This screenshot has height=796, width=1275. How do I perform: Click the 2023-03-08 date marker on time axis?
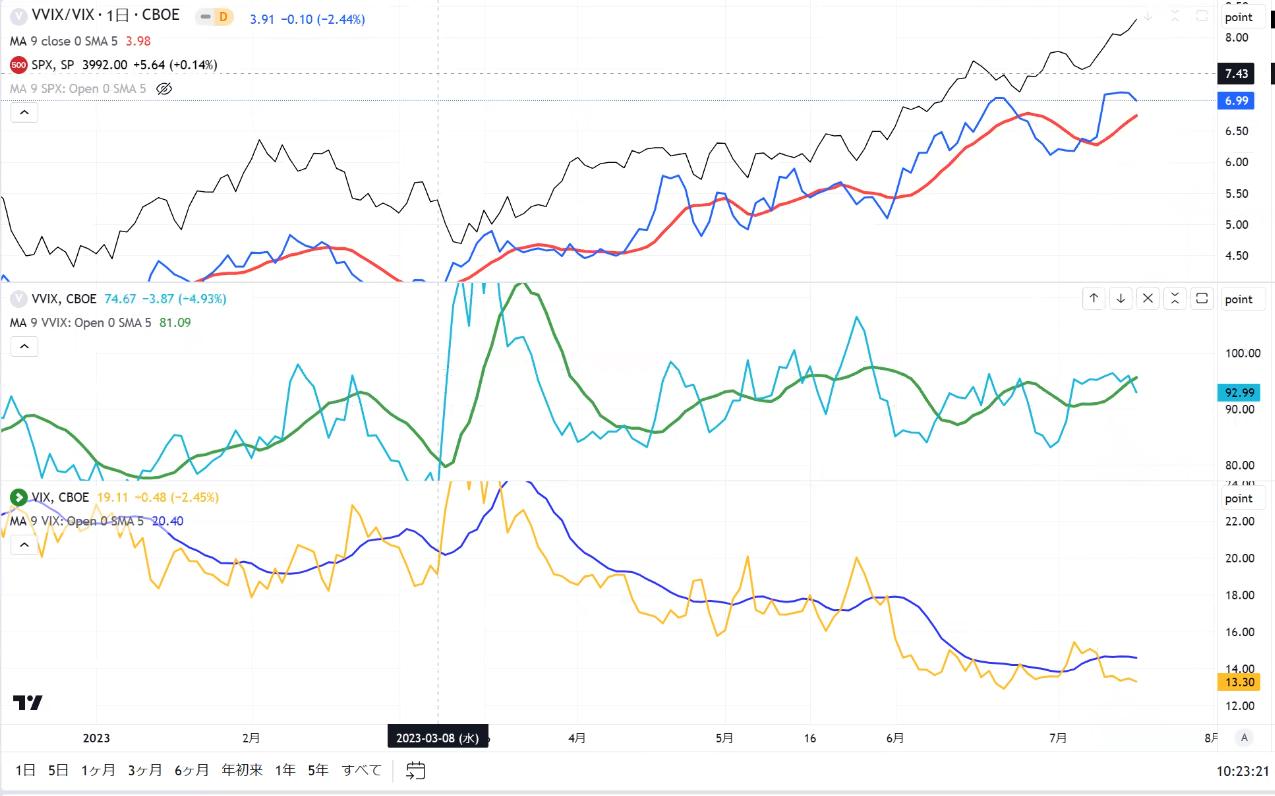[439, 738]
